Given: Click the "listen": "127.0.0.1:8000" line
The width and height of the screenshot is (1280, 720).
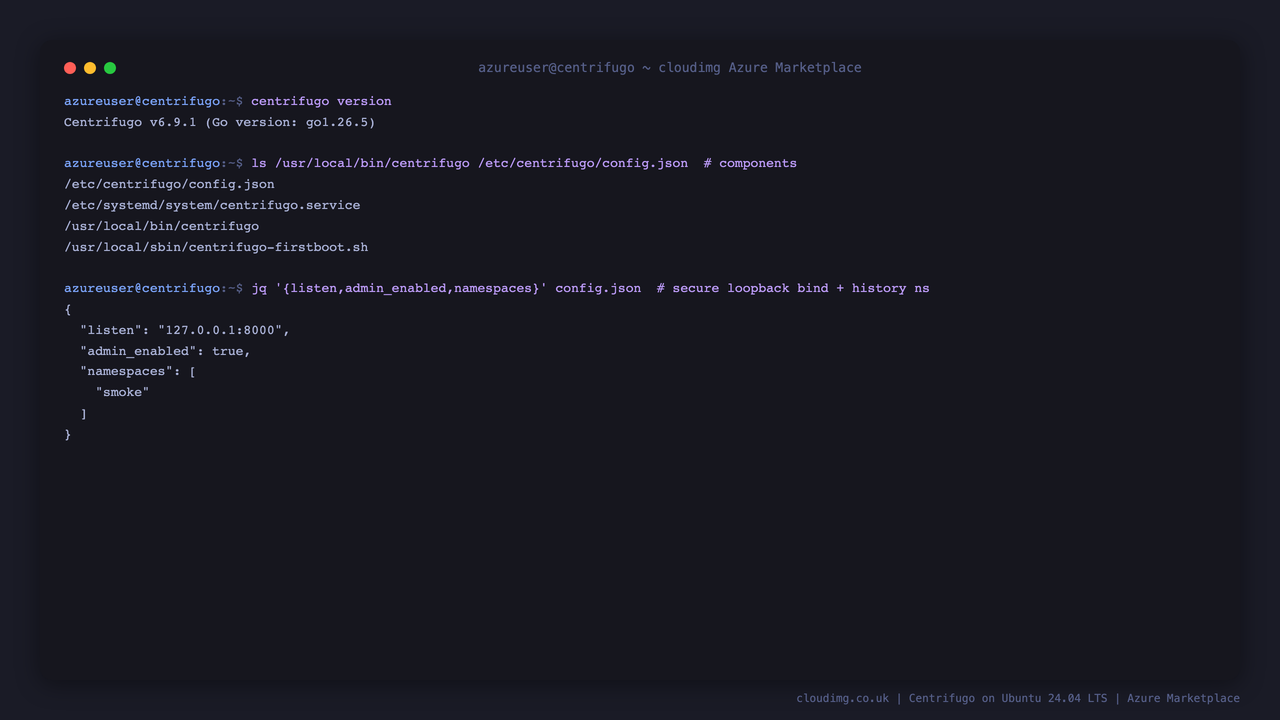Looking at the screenshot, I should pos(185,330).
